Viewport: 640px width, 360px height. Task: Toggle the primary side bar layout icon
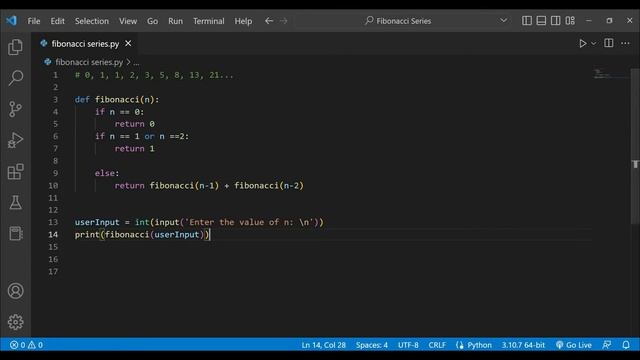[527, 20]
